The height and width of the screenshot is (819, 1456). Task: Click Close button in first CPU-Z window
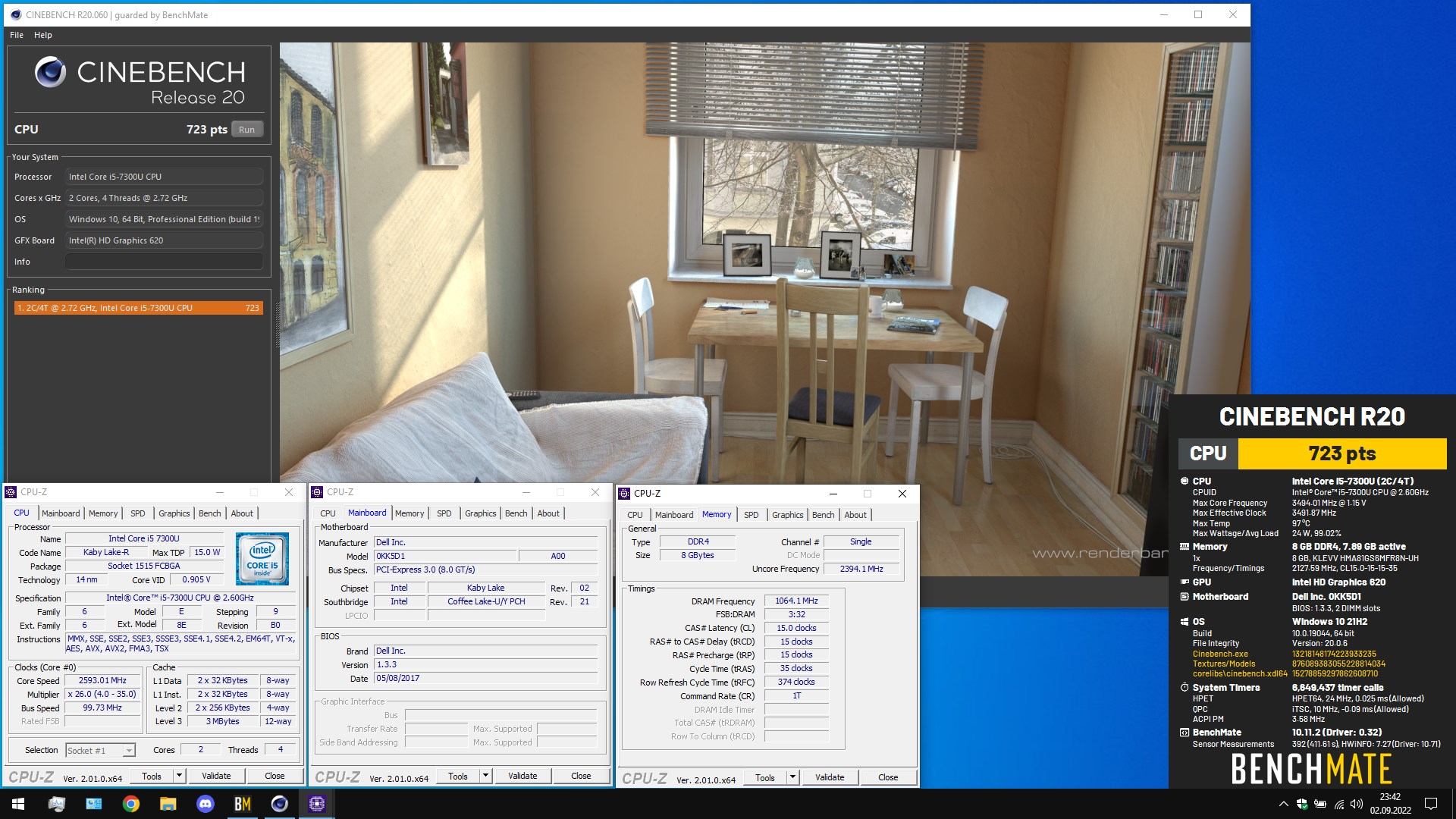(275, 776)
